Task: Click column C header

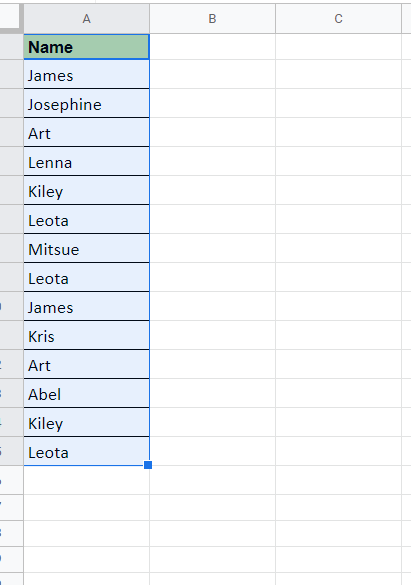Action: [338, 19]
